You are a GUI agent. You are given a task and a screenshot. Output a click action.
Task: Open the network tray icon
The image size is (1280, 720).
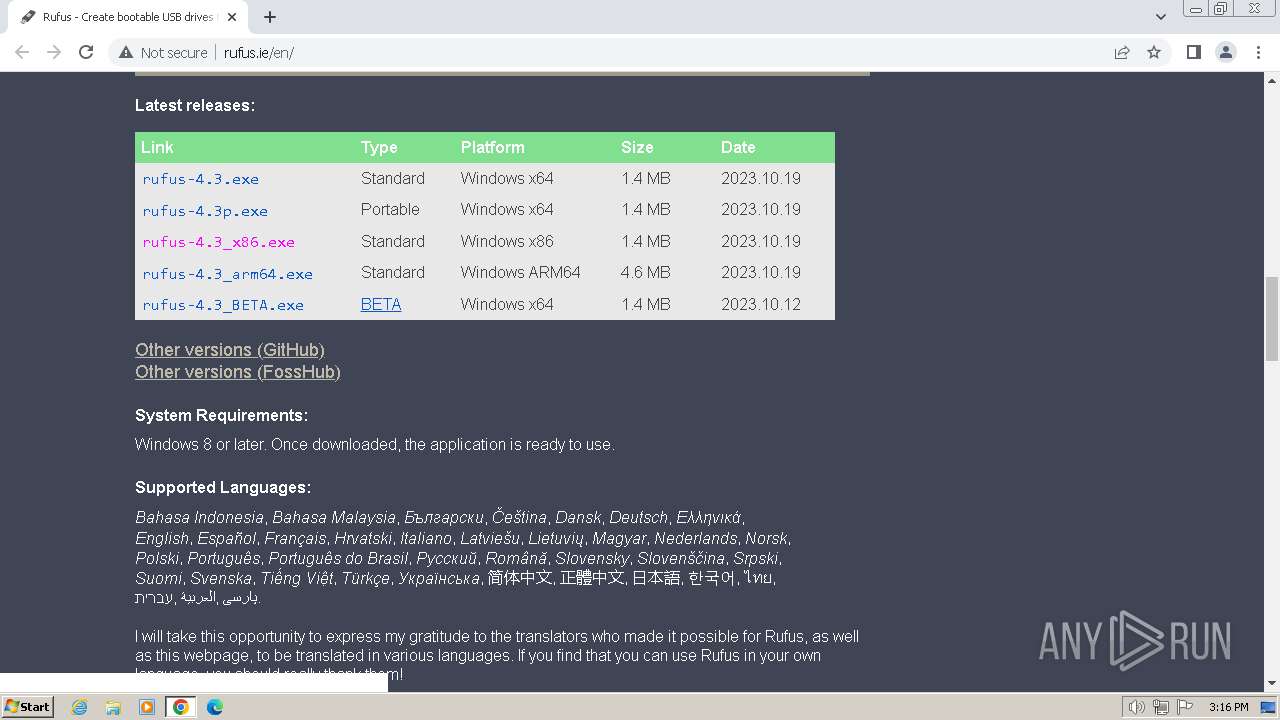[1160, 707]
